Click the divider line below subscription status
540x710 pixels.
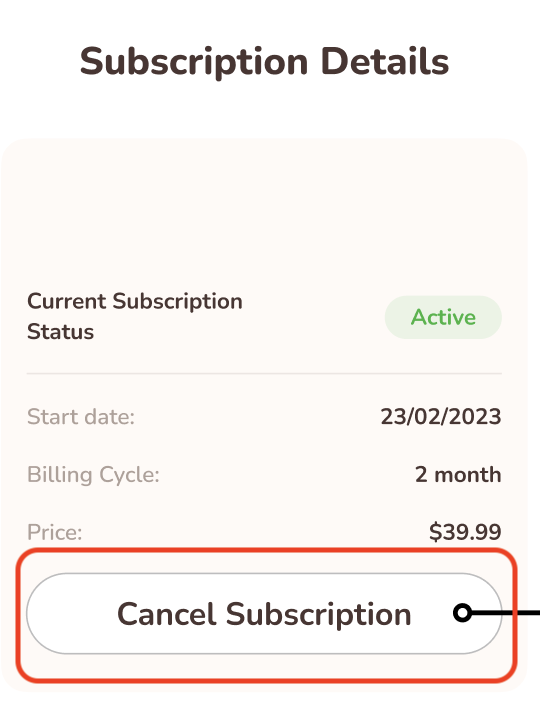click(264, 374)
